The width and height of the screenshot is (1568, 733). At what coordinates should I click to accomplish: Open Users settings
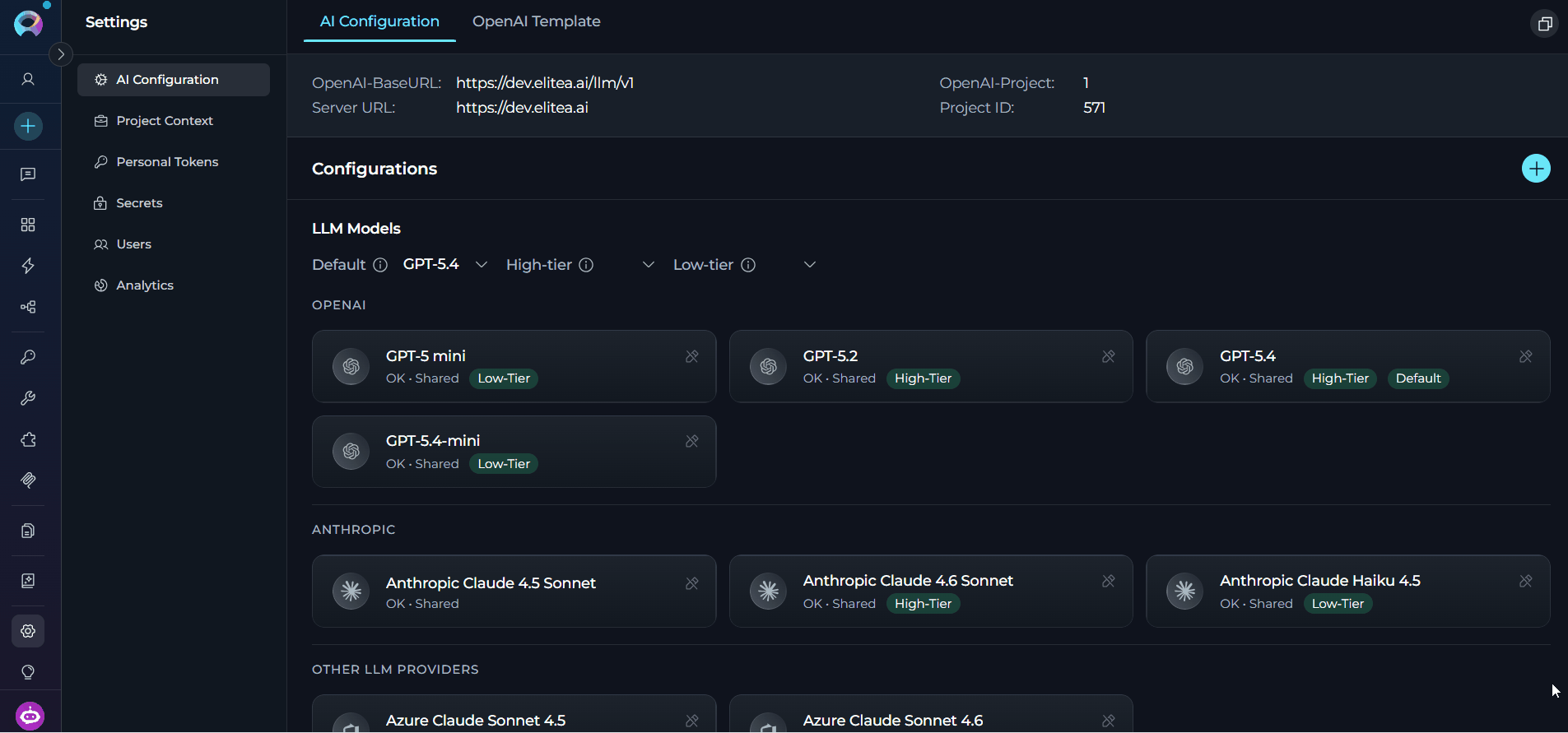tap(174, 244)
